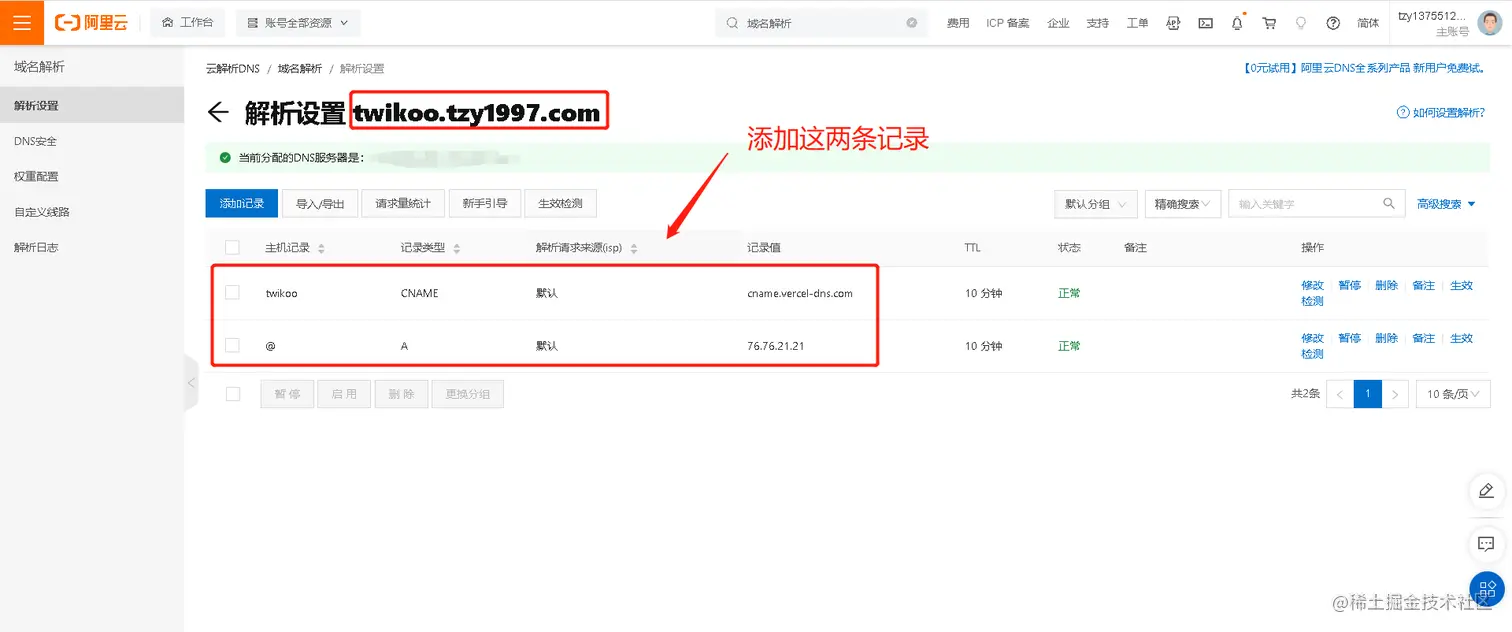Click the keyword search magnifier icon
The height and width of the screenshot is (632, 1512).
[1389, 204]
